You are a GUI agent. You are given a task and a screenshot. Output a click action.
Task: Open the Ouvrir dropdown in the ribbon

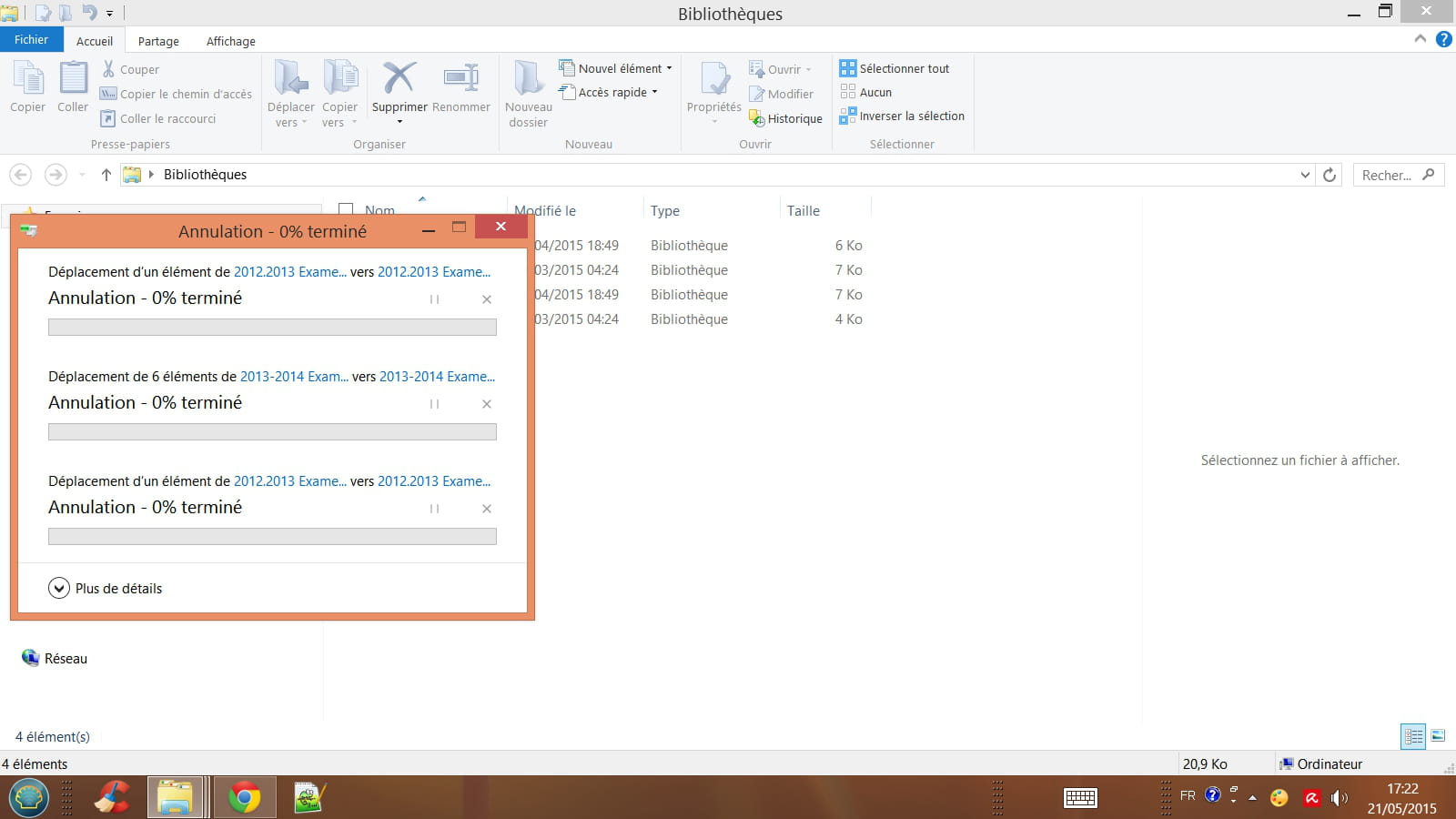pos(780,69)
